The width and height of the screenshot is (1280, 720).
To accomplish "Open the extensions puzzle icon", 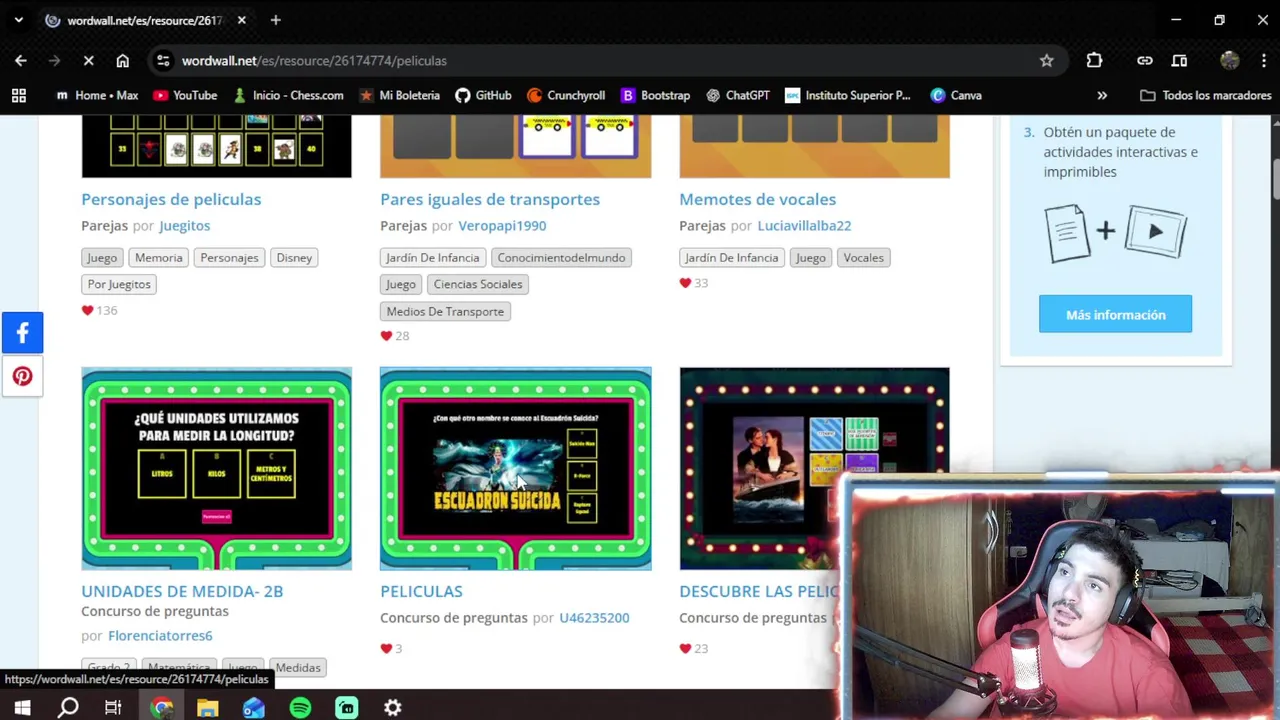I will pos(1094,61).
